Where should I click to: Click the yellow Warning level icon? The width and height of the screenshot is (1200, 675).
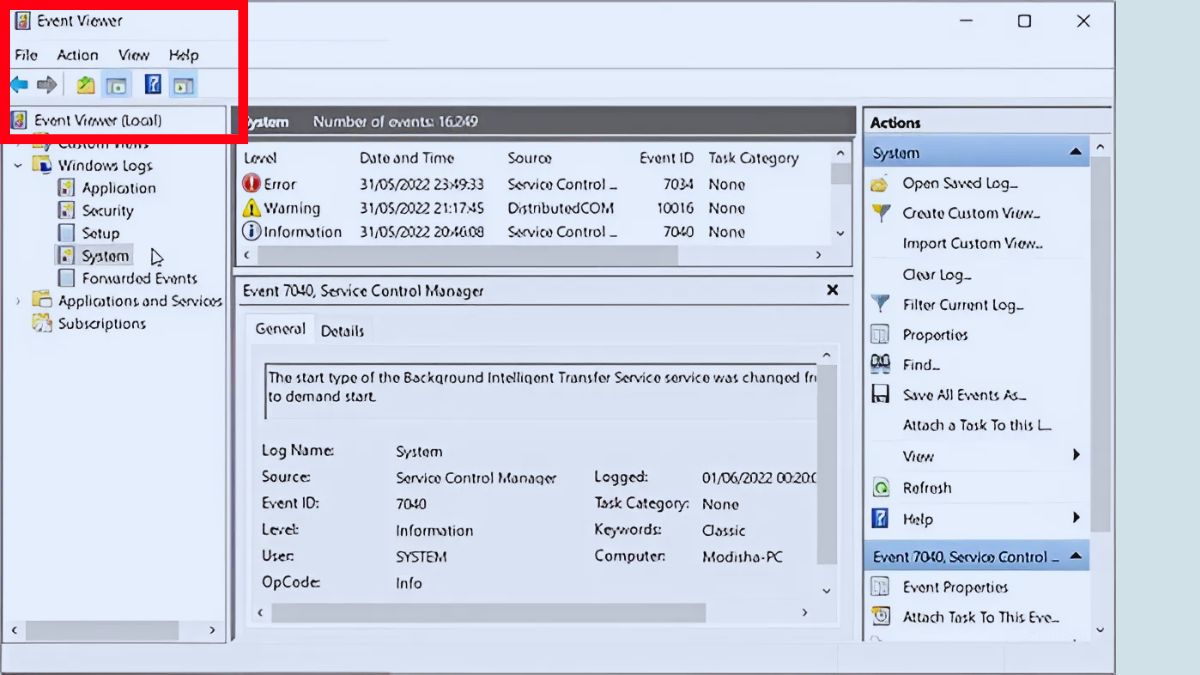[x=251, y=208]
